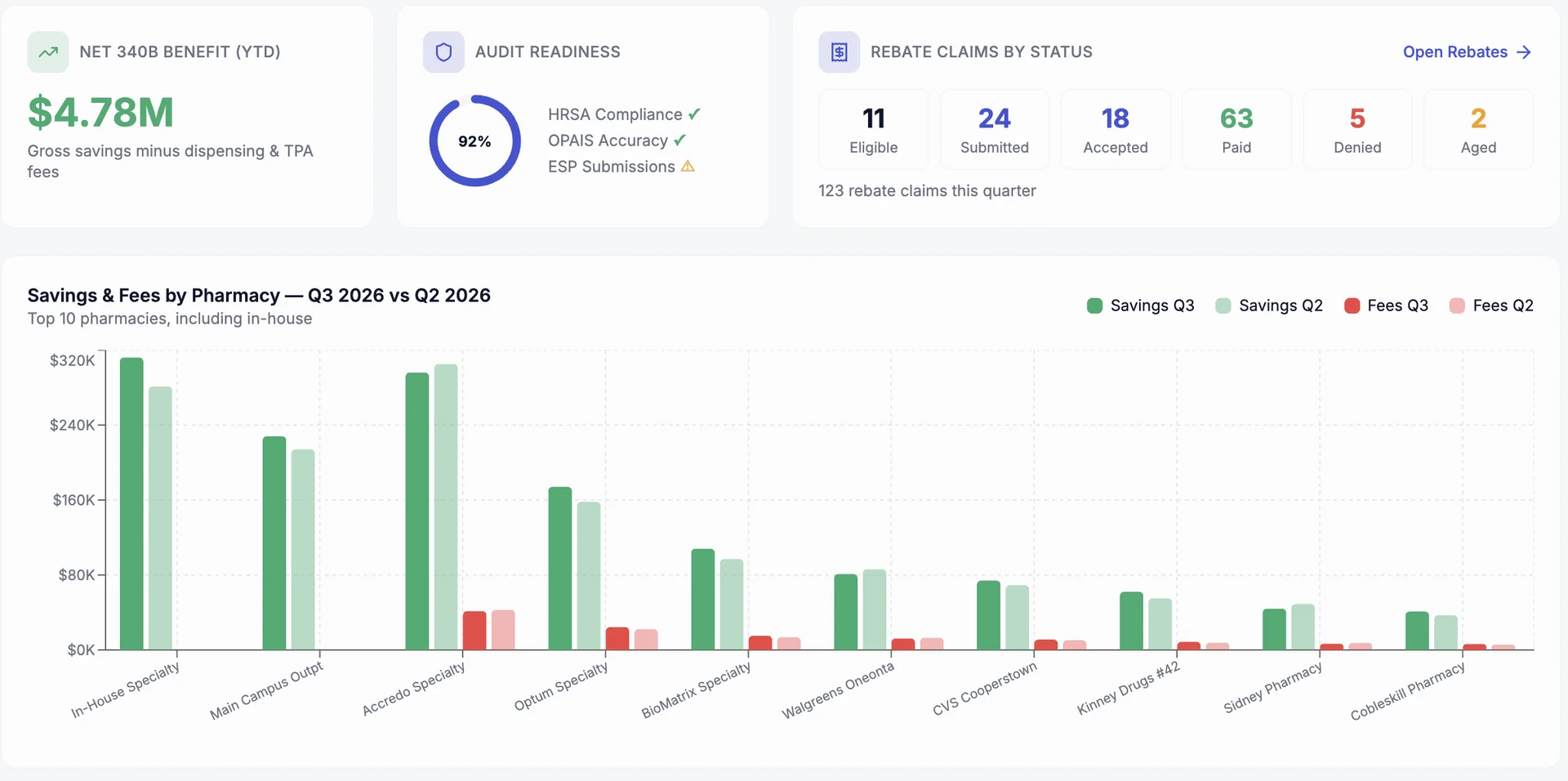
Task: Click the shield icon next to Audit Readiness
Action: pyautogui.click(x=443, y=52)
